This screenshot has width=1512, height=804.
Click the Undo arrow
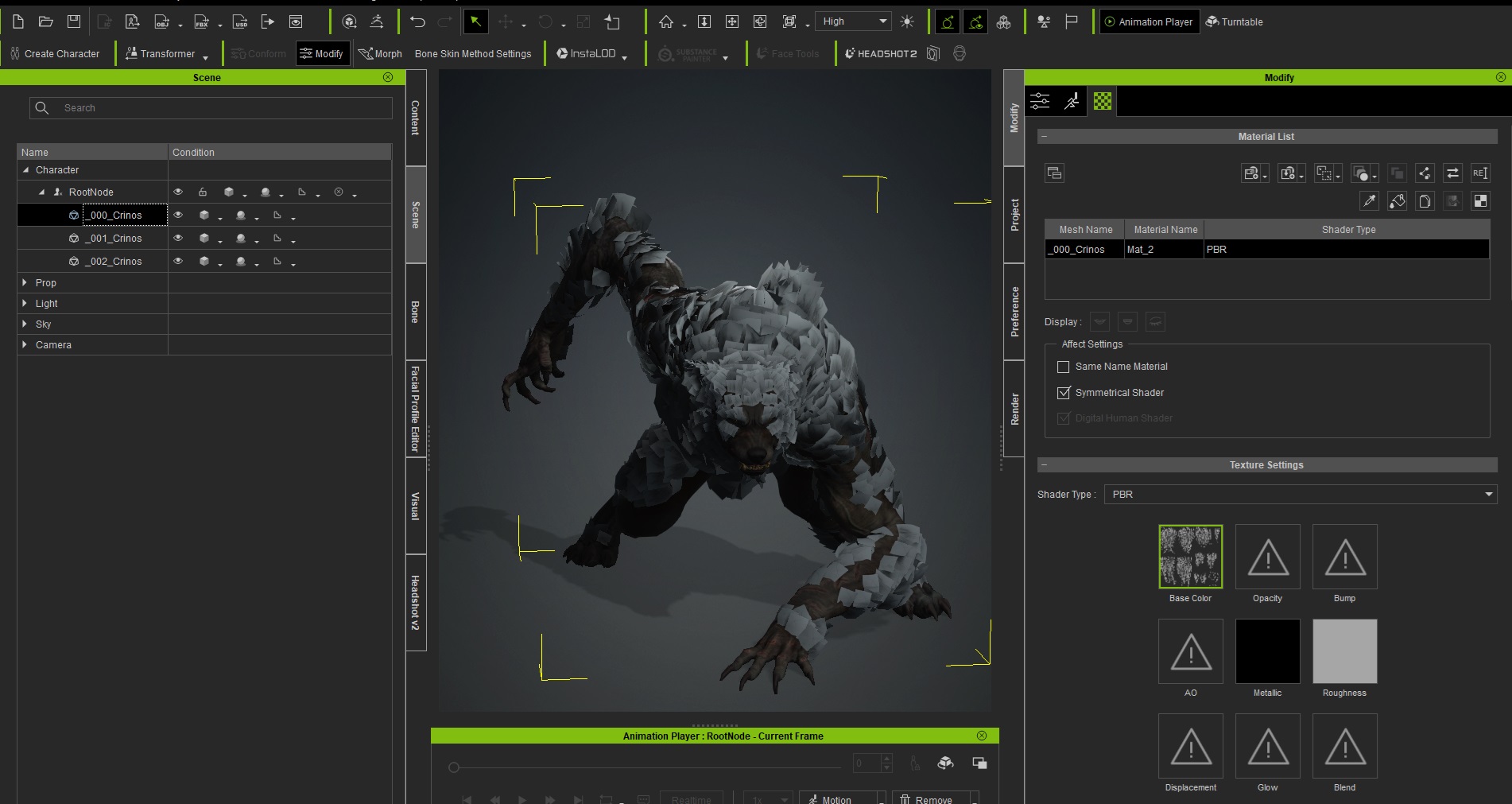417,21
